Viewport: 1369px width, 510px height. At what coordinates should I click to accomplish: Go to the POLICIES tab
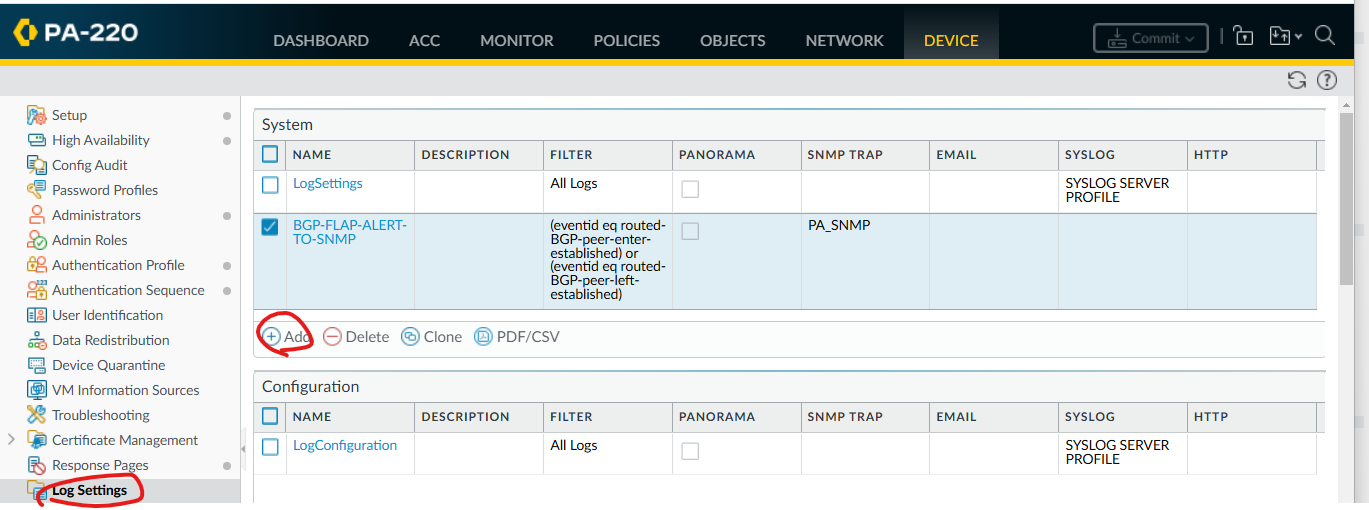coord(627,41)
